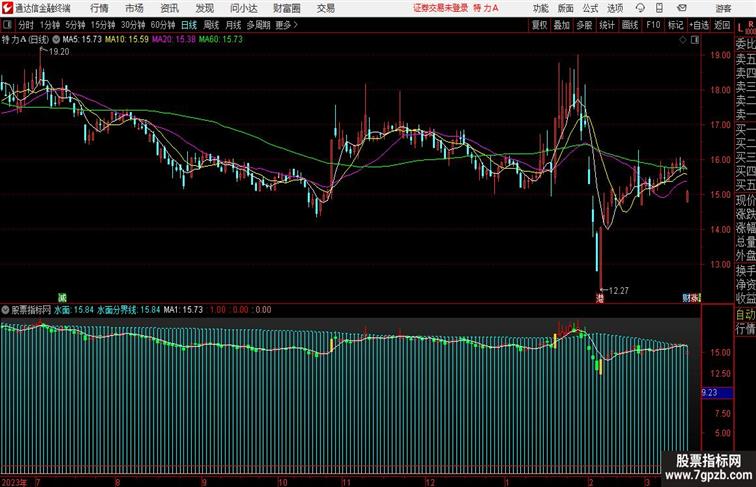Click the 证券交易未登录 login link
756x487 pixels.
[x=441, y=8]
